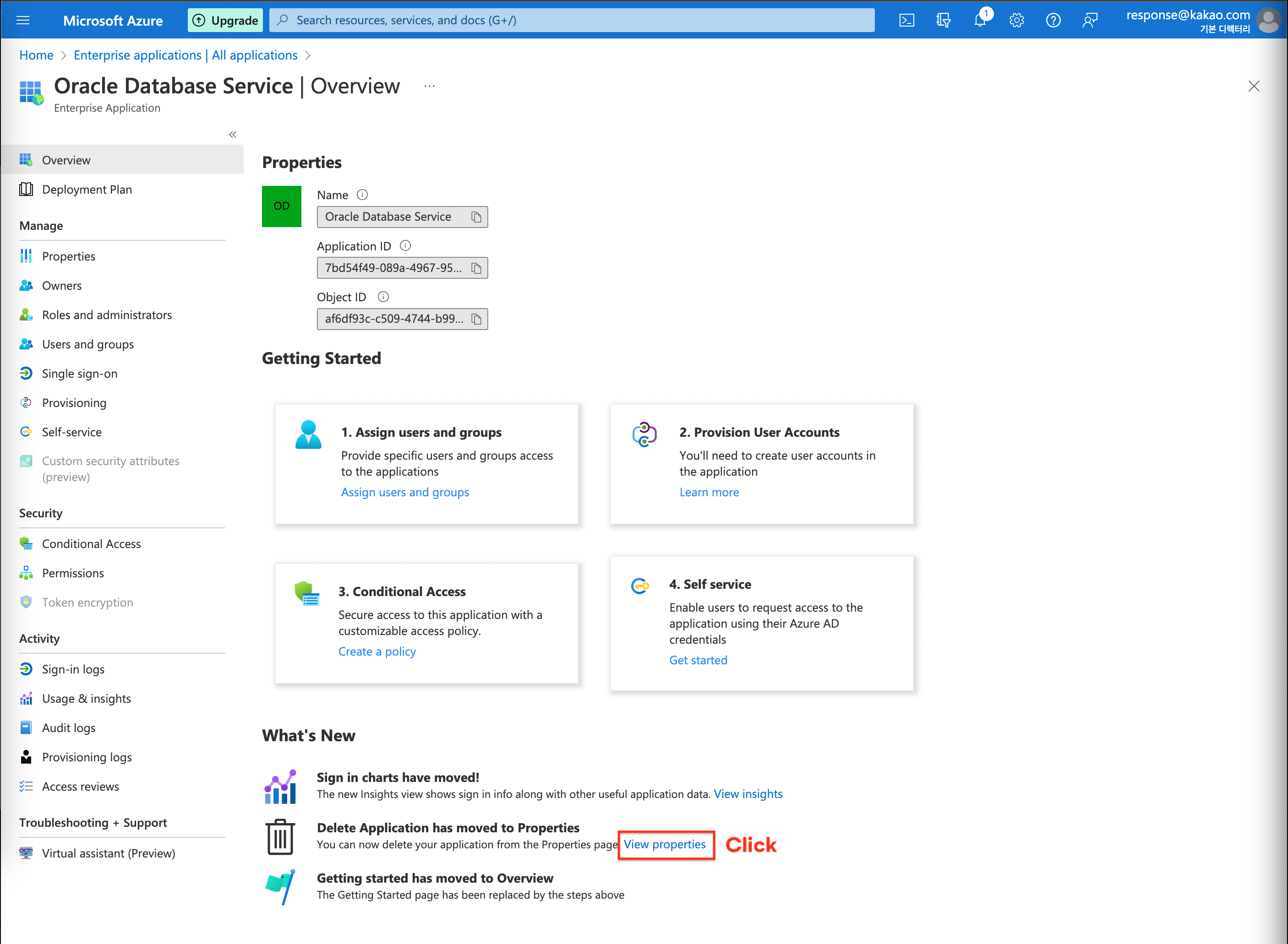Focus the search resources box

(x=572, y=21)
